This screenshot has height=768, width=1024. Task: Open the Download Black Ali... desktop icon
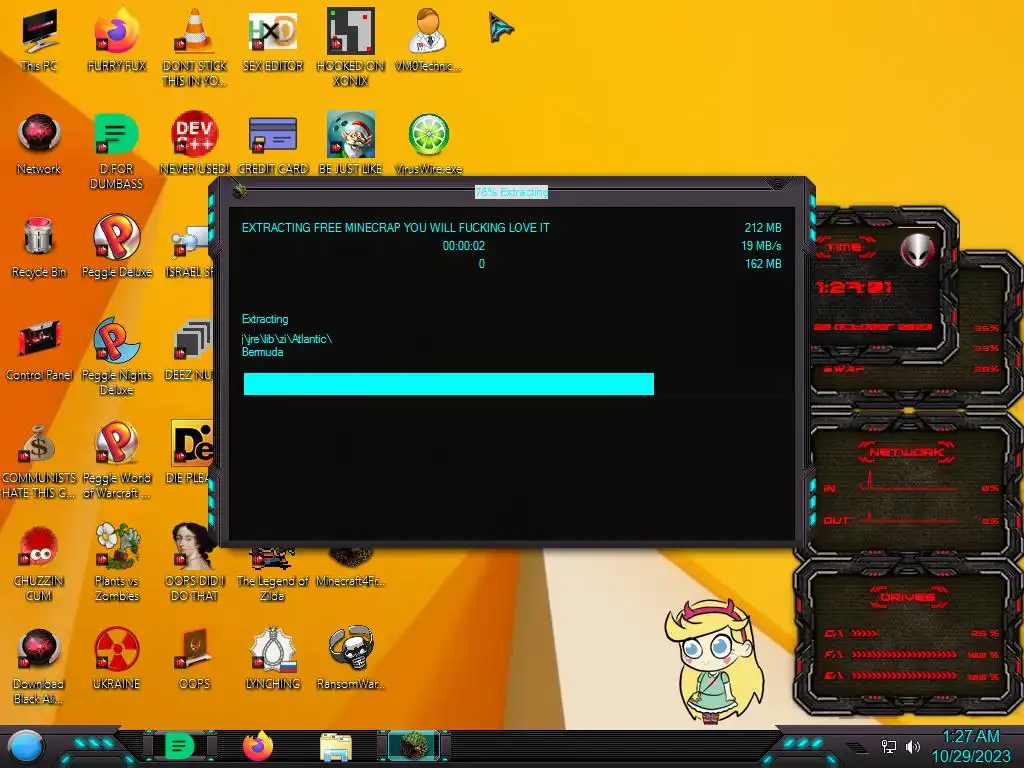[x=39, y=667]
